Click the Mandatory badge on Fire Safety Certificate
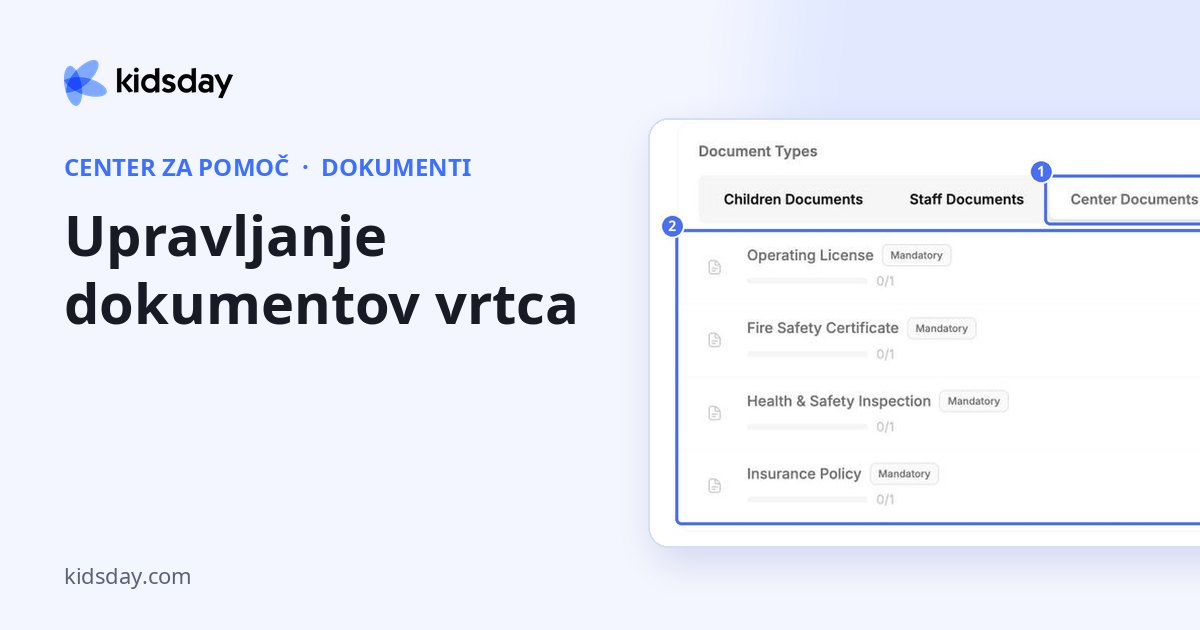1200x630 pixels. 941,328
